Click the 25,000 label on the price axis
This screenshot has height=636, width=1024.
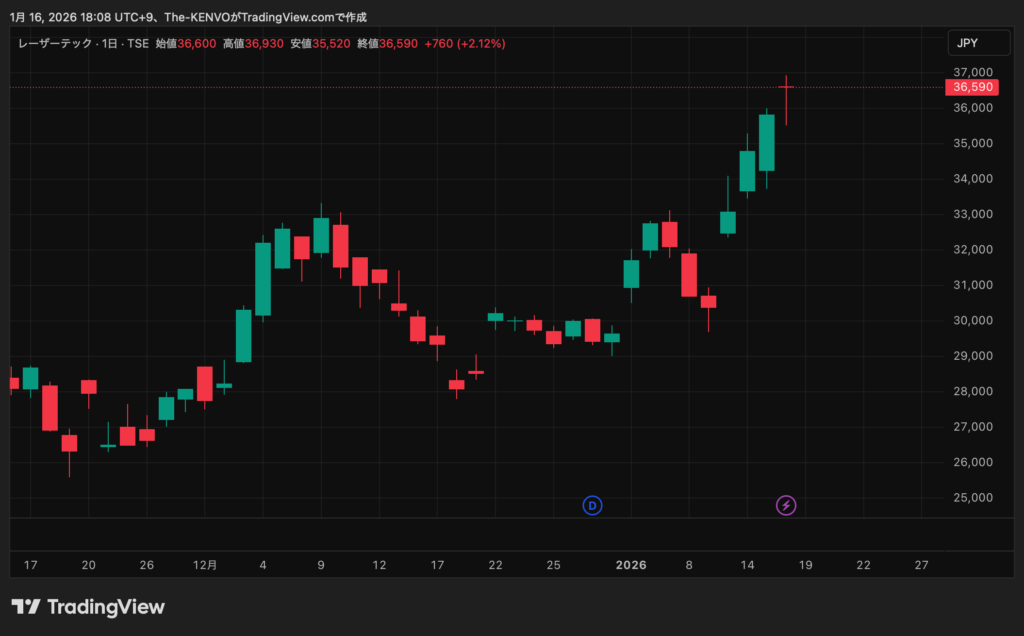coord(971,498)
